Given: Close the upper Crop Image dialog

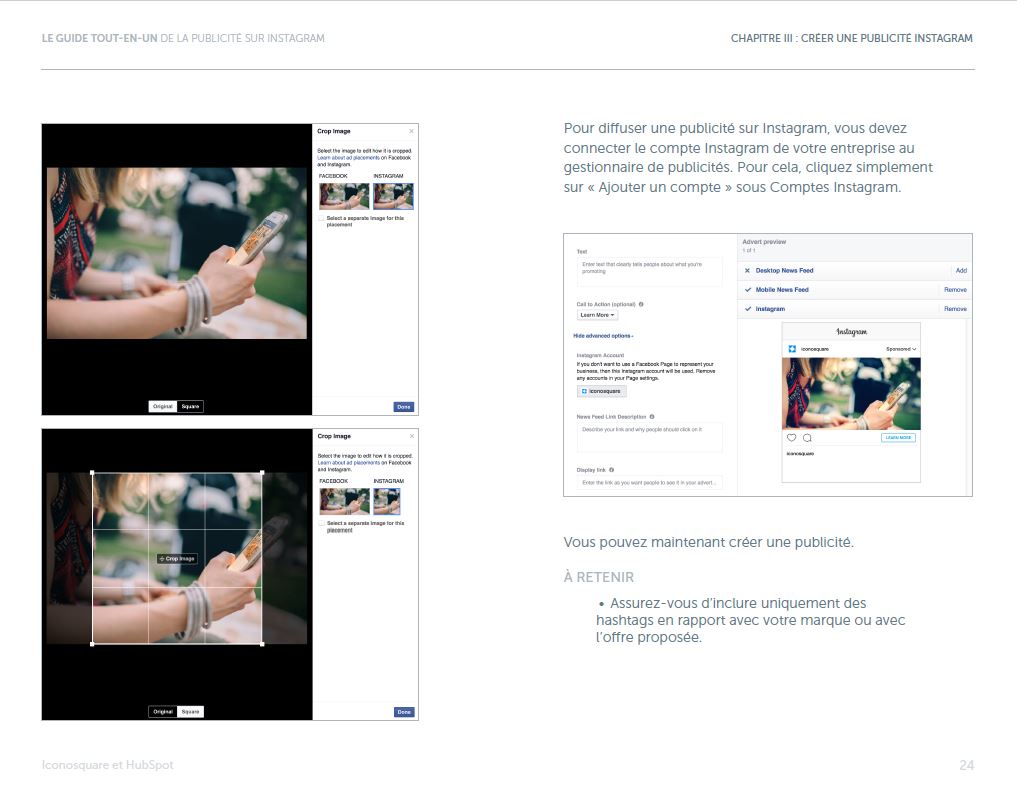Looking at the screenshot, I should pos(411,131).
